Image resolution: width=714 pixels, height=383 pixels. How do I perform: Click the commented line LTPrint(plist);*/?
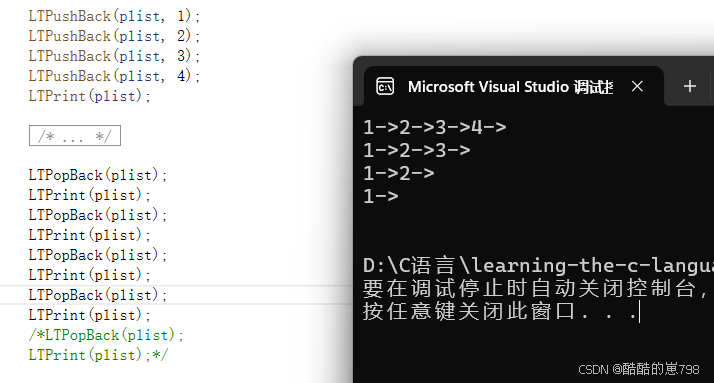98,355
